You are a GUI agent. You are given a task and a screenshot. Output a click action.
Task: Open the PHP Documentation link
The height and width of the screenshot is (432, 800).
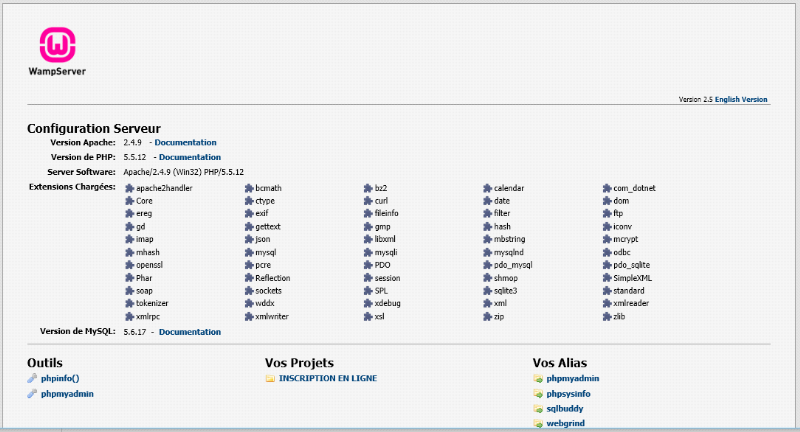189,157
